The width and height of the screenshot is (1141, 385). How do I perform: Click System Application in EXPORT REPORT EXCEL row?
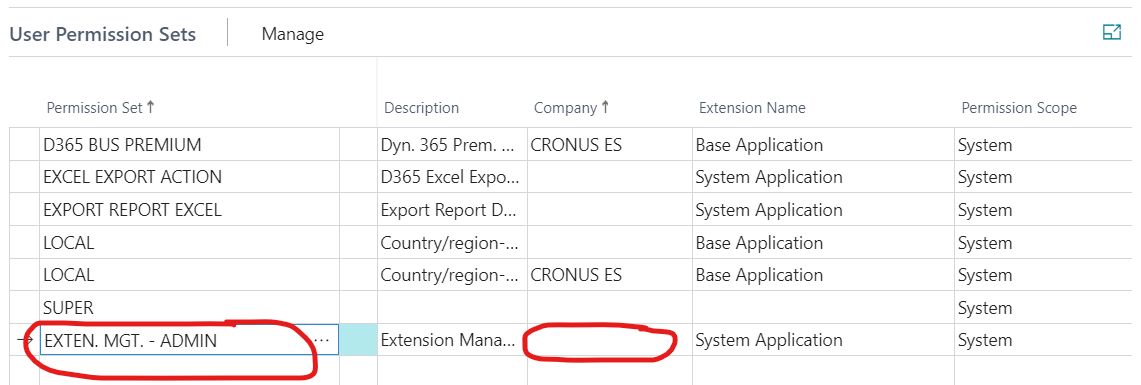823,210
